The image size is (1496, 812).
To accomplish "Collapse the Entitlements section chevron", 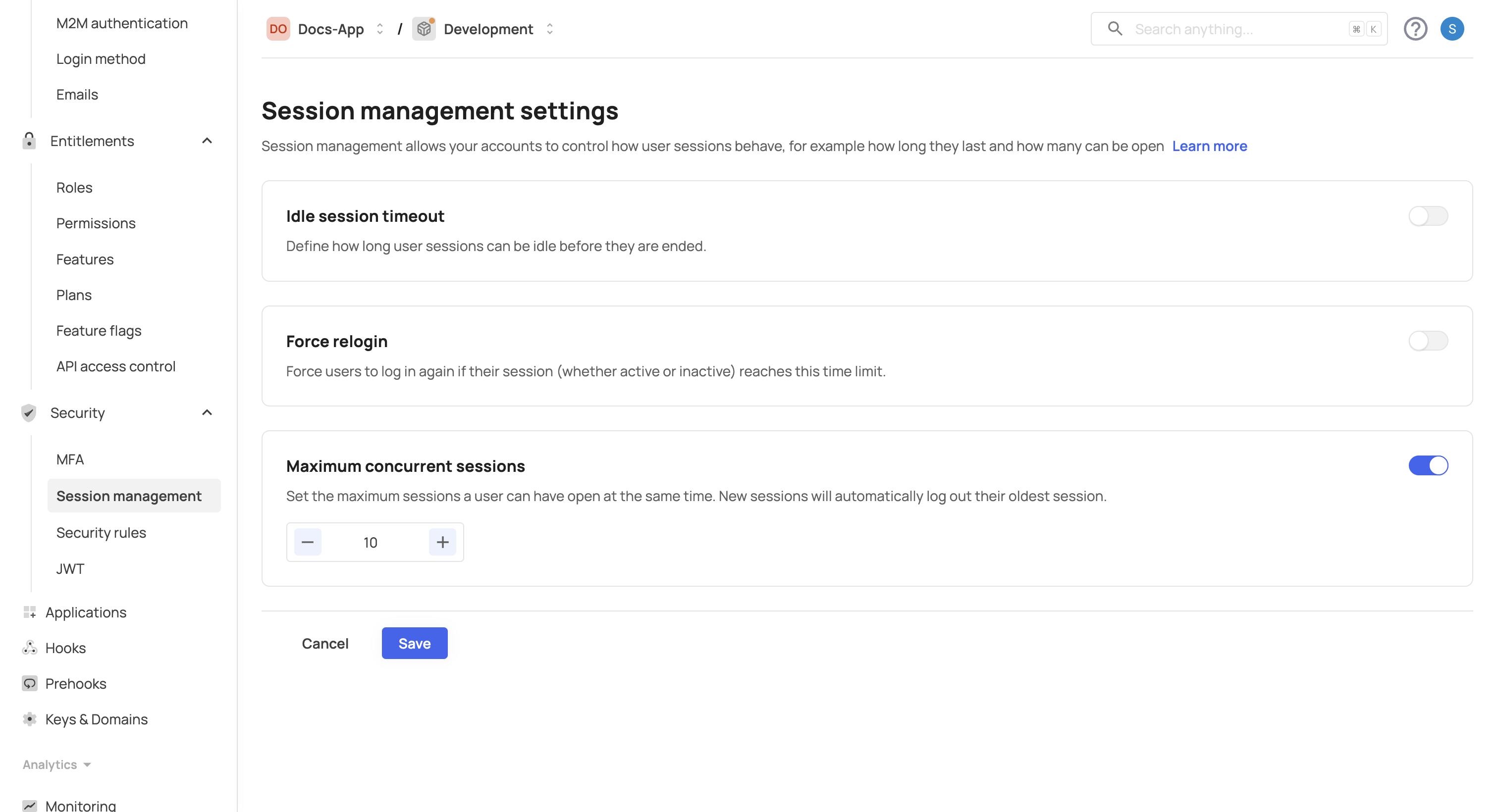I will (x=207, y=141).
